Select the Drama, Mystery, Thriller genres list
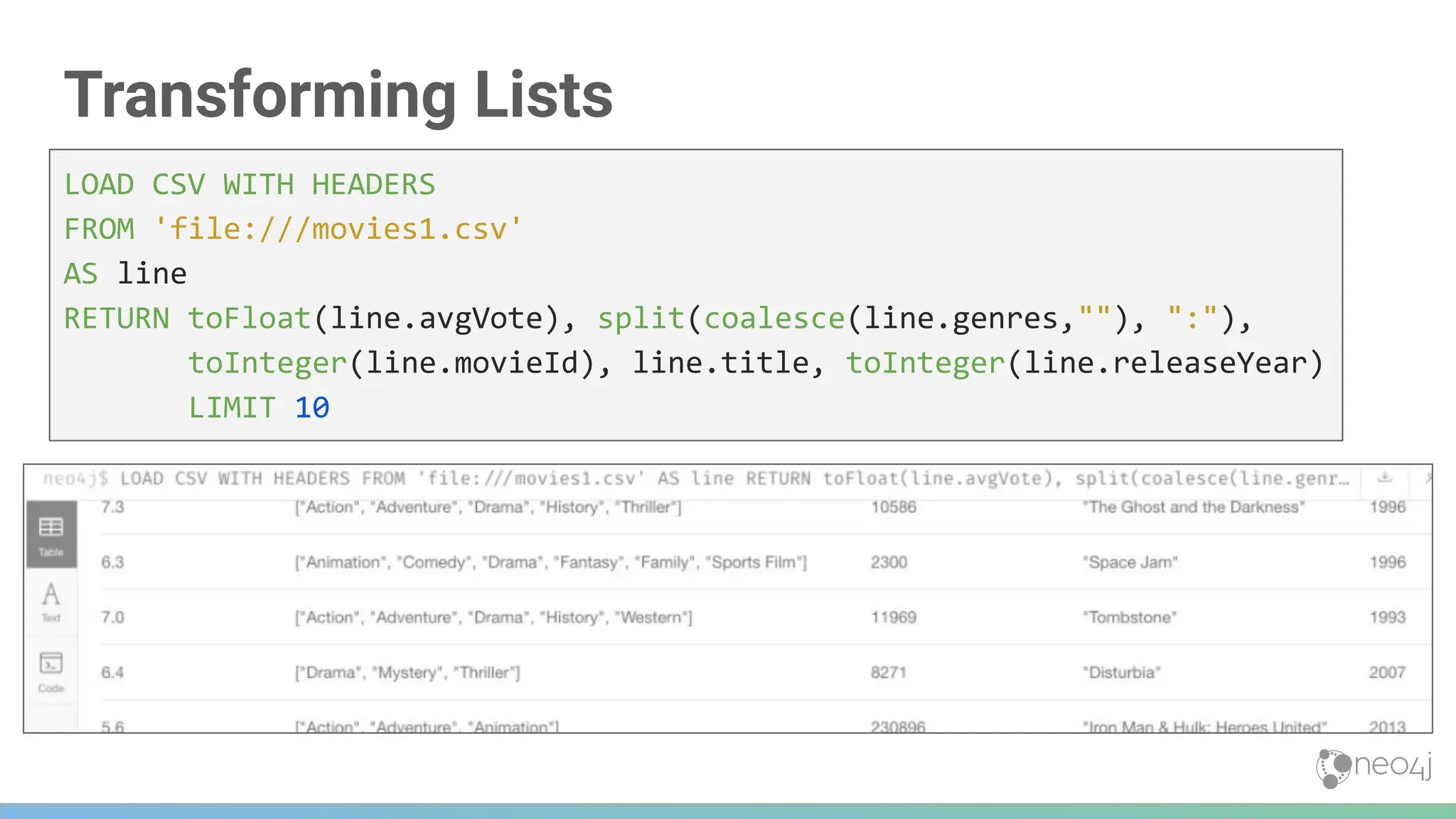This screenshot has width=1456, height=819. 407,673
